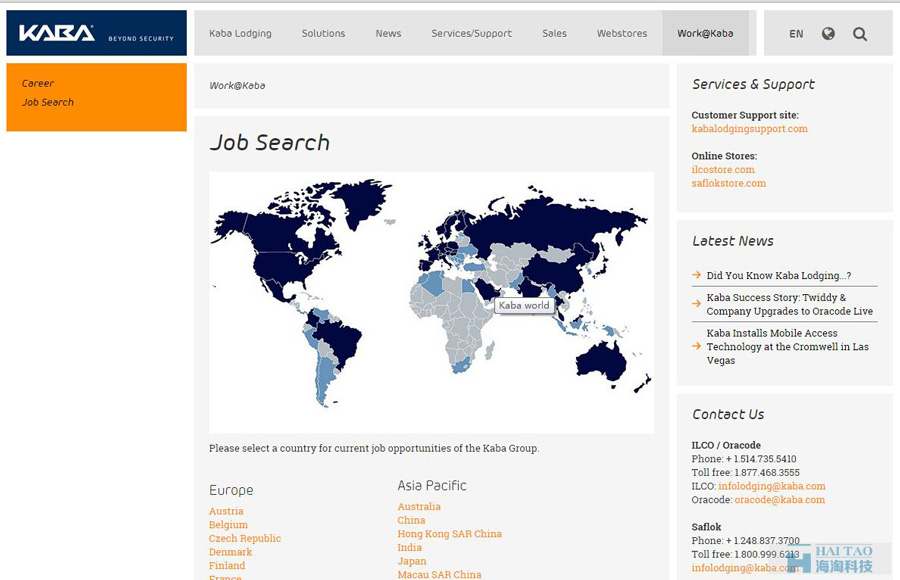
Task: Select the Work@Kaba navigation tab
Action: pyautogui.click(x=705, y=33)
